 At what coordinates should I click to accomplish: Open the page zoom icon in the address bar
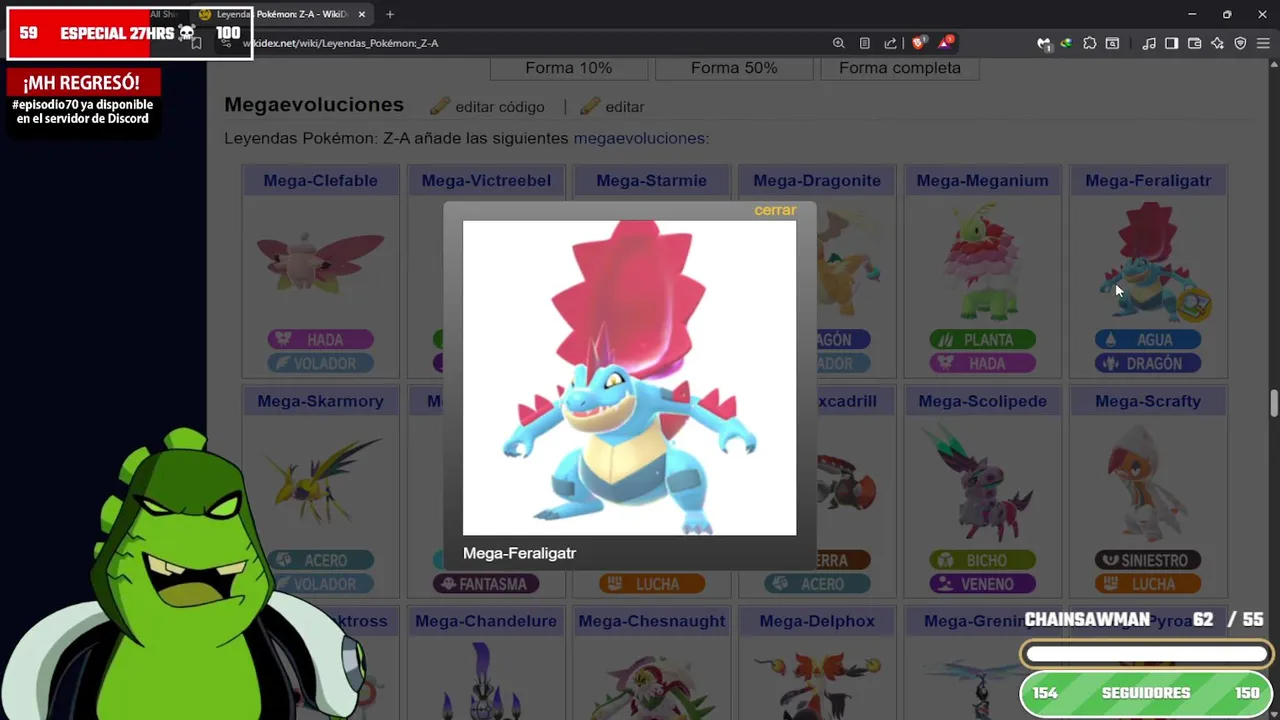click(839, 43)
